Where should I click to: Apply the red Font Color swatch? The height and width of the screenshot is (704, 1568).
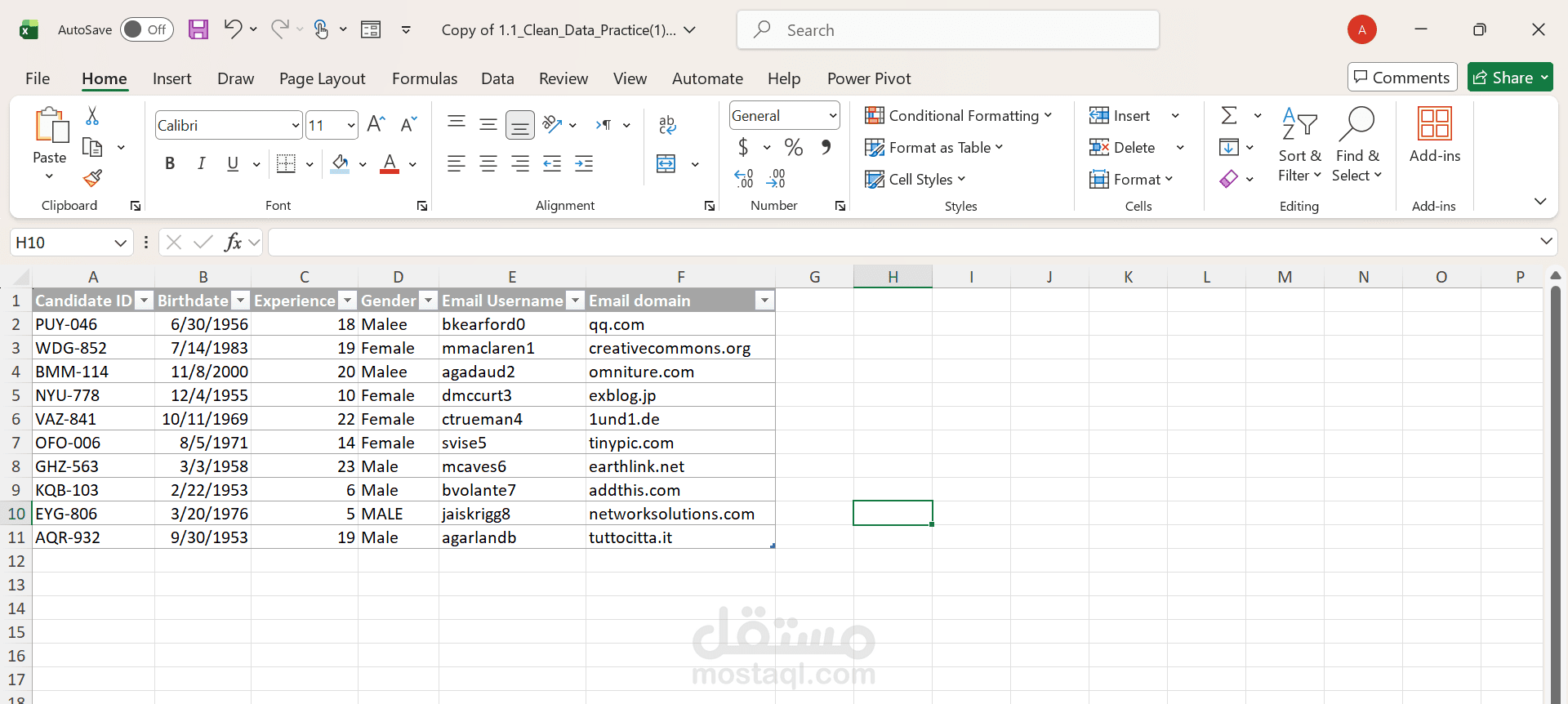point(390,164)
